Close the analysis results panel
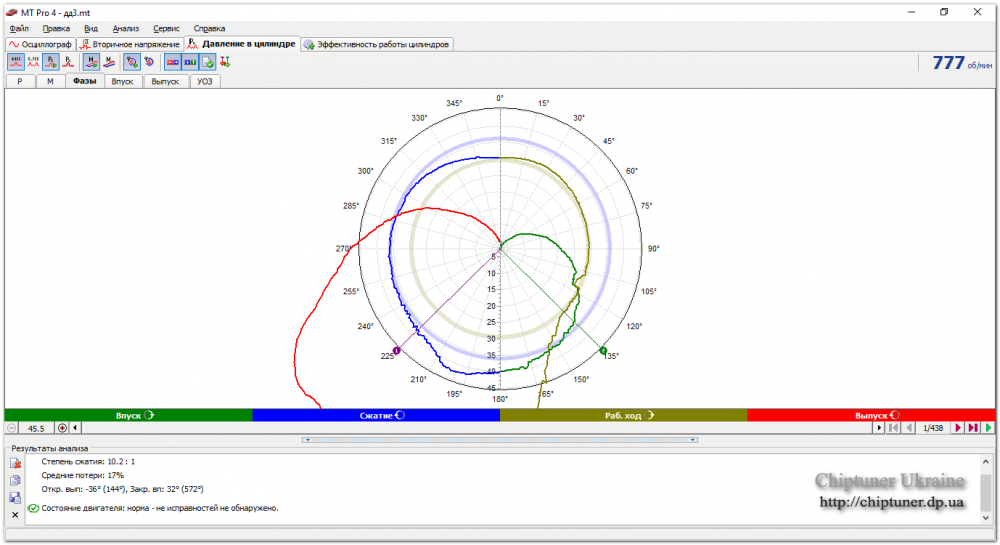 pyautogui.click(x=15, y=515)
